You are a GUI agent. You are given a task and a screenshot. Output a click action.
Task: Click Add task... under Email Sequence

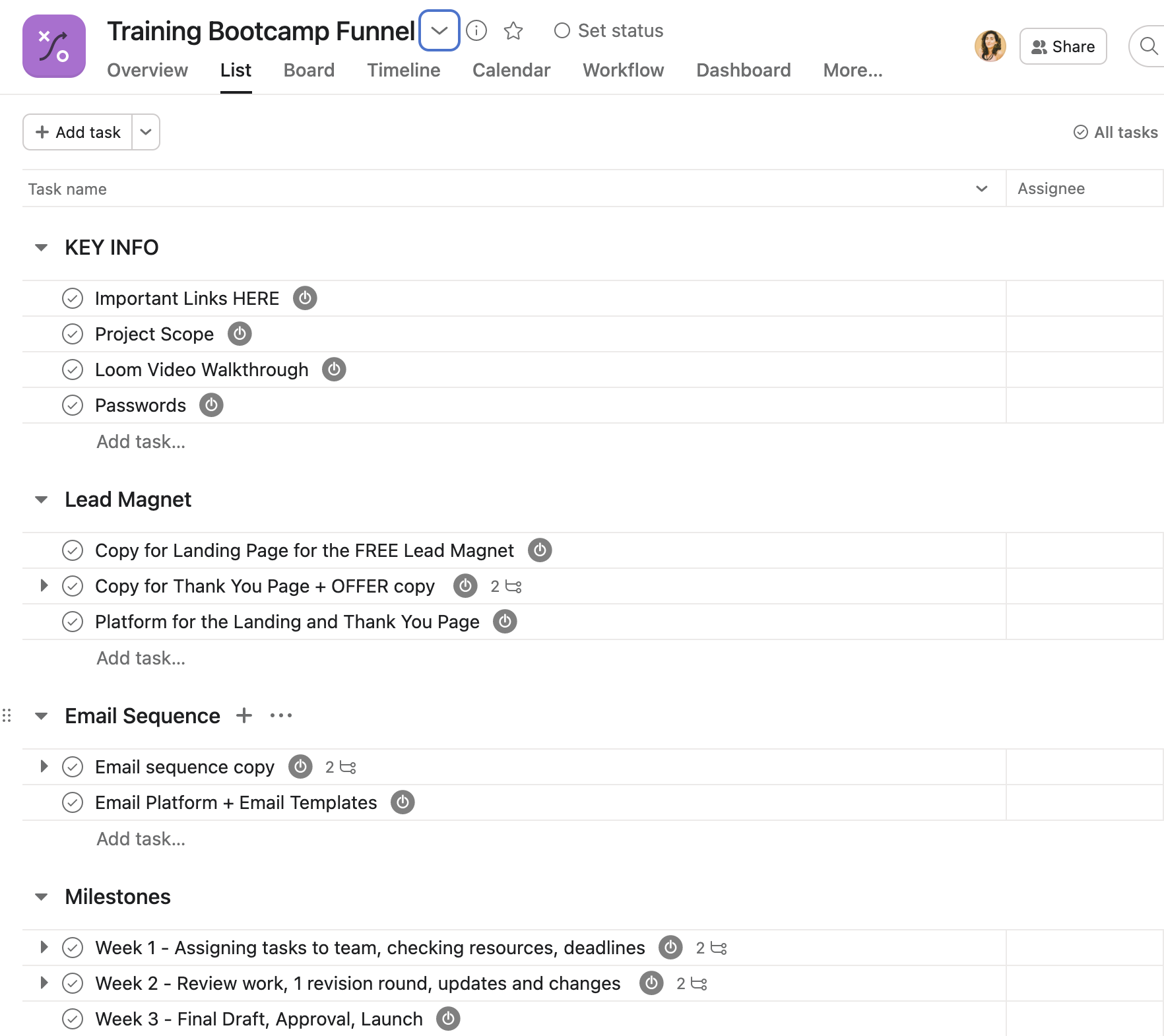click(x=141, y=839)
